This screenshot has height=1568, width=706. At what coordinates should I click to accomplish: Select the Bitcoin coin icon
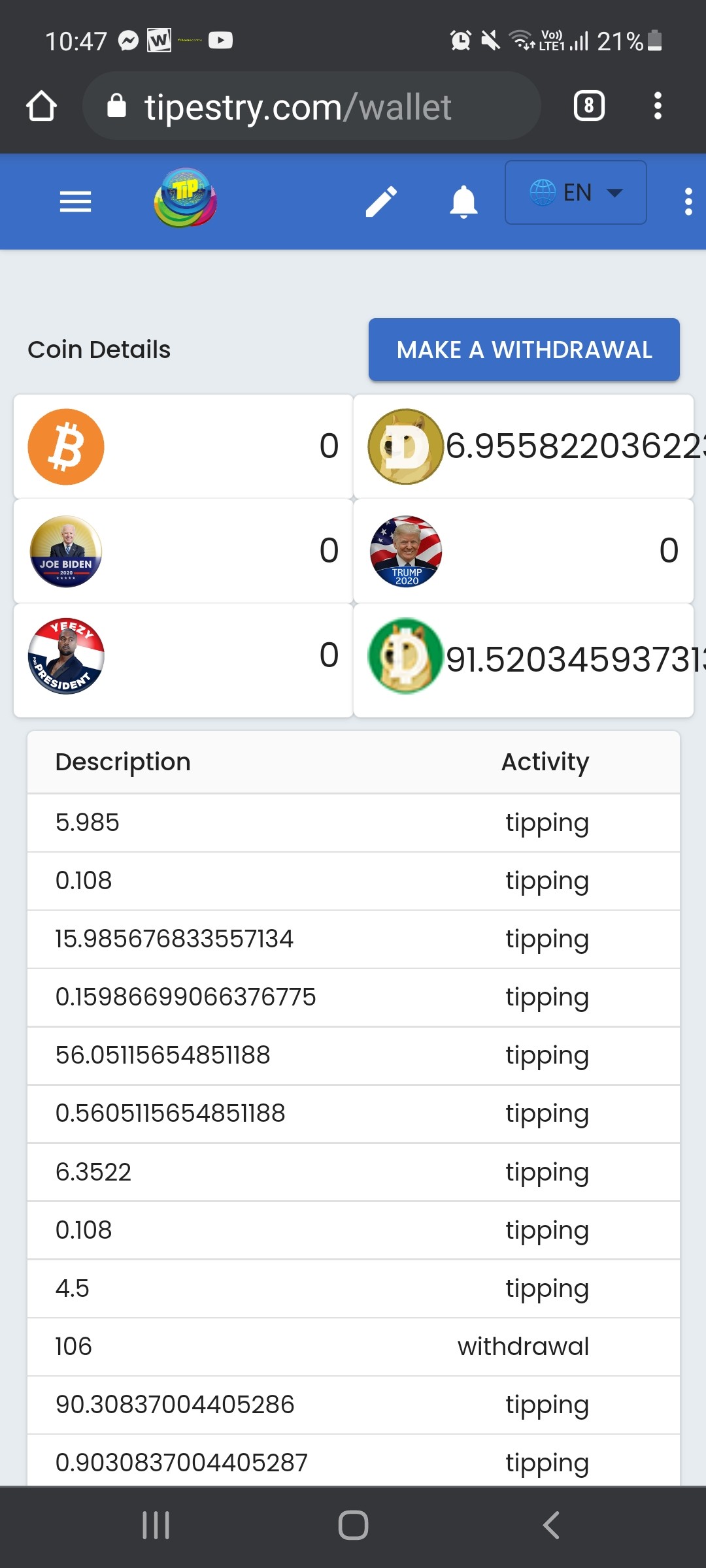pos(66,447)
